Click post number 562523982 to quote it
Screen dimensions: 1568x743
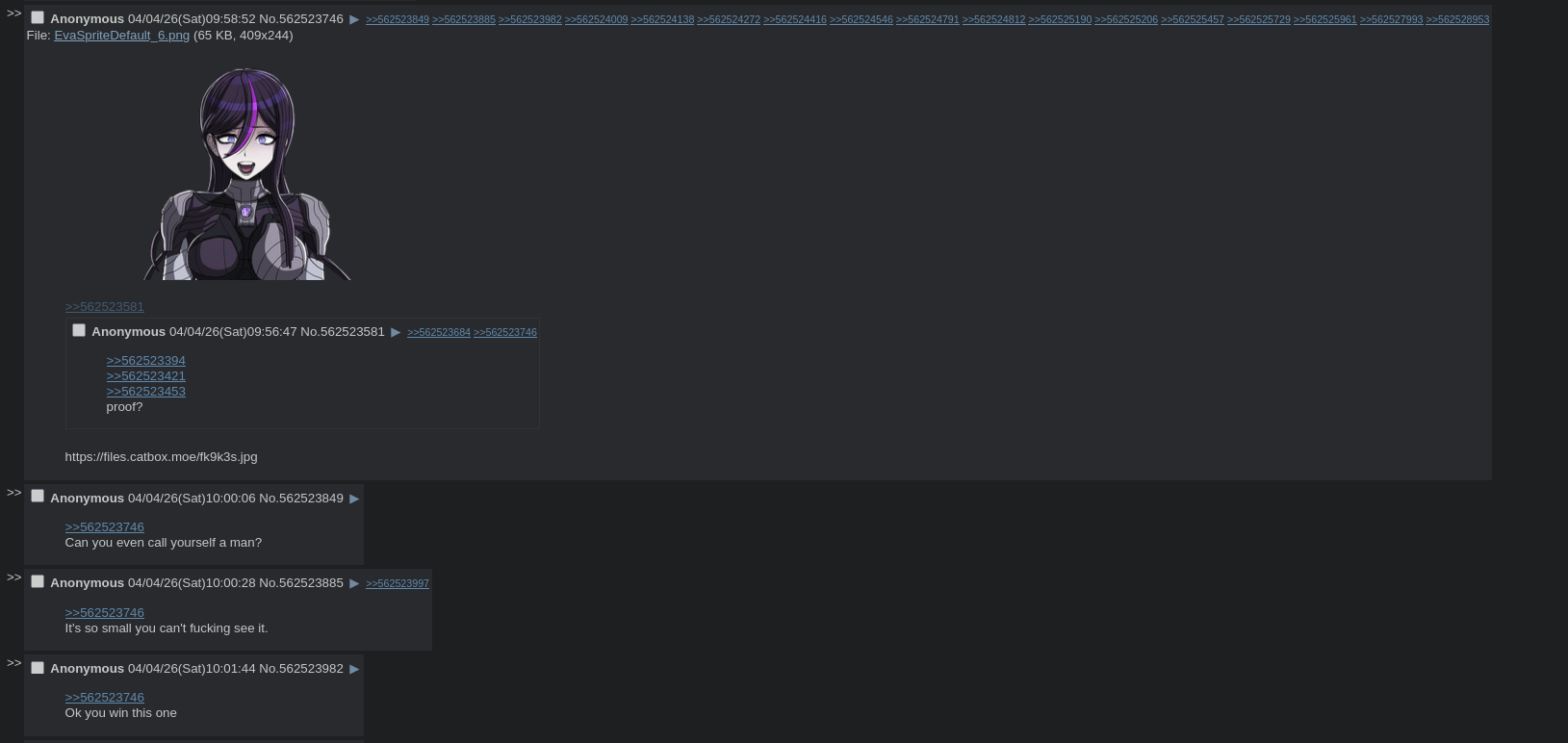click(x=311, y=668)
